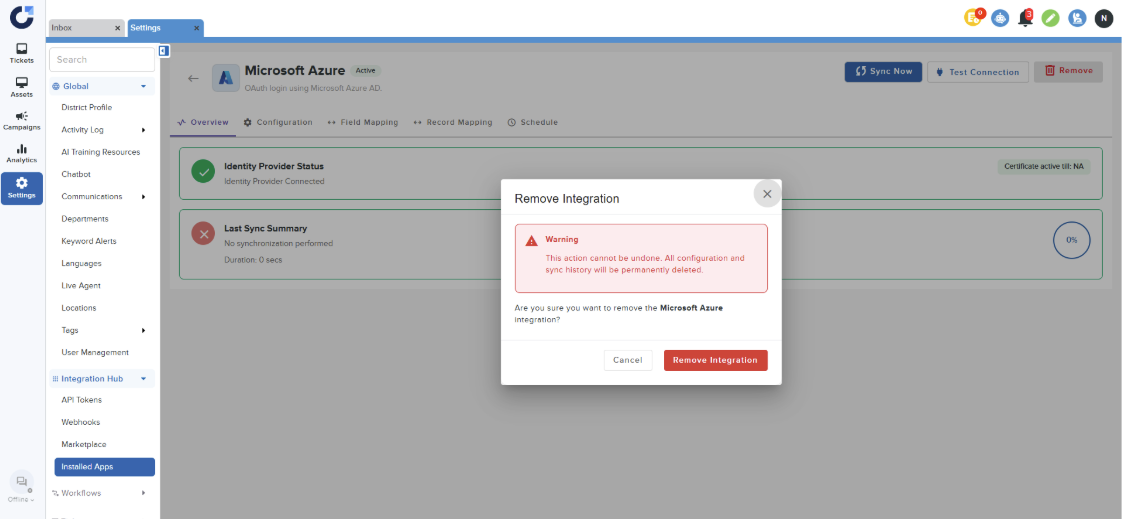Viewport: 1123px width, 519px height.
Task: Collapse the sidebar panel toggle
Action: coord(163,51)
